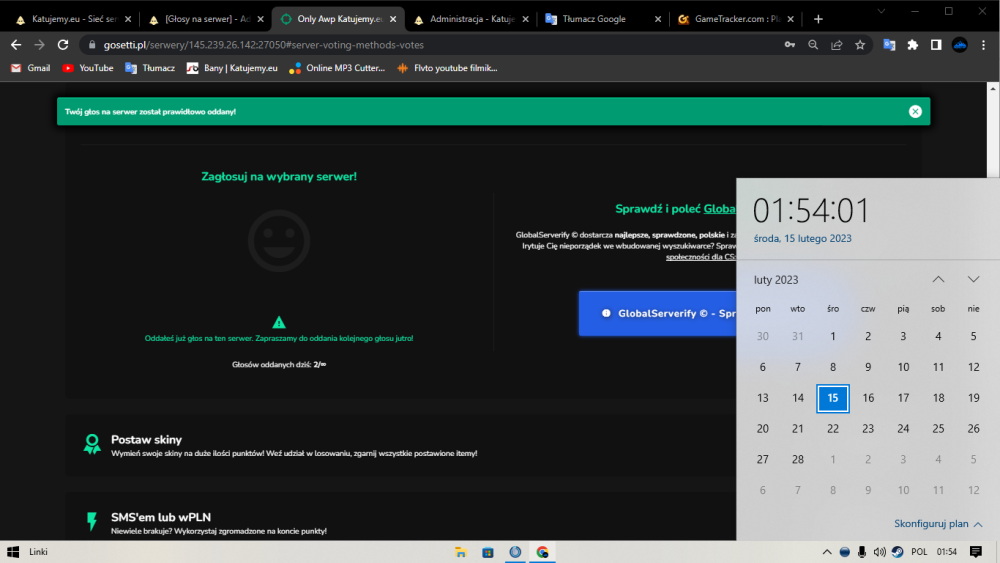Open the saved password key icon

[x=790, y=45]
